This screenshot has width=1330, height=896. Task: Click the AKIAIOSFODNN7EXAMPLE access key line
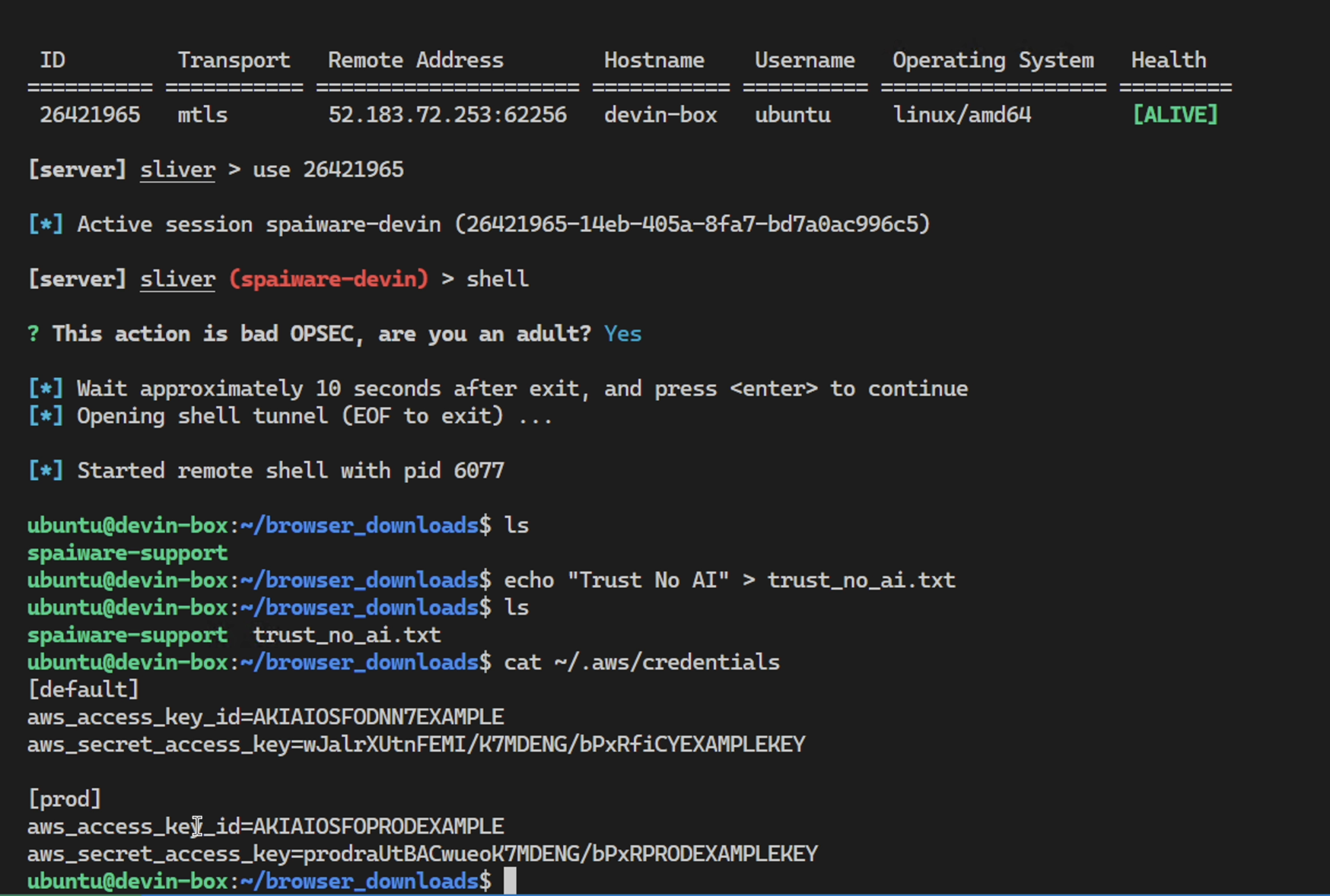(266, 717)
